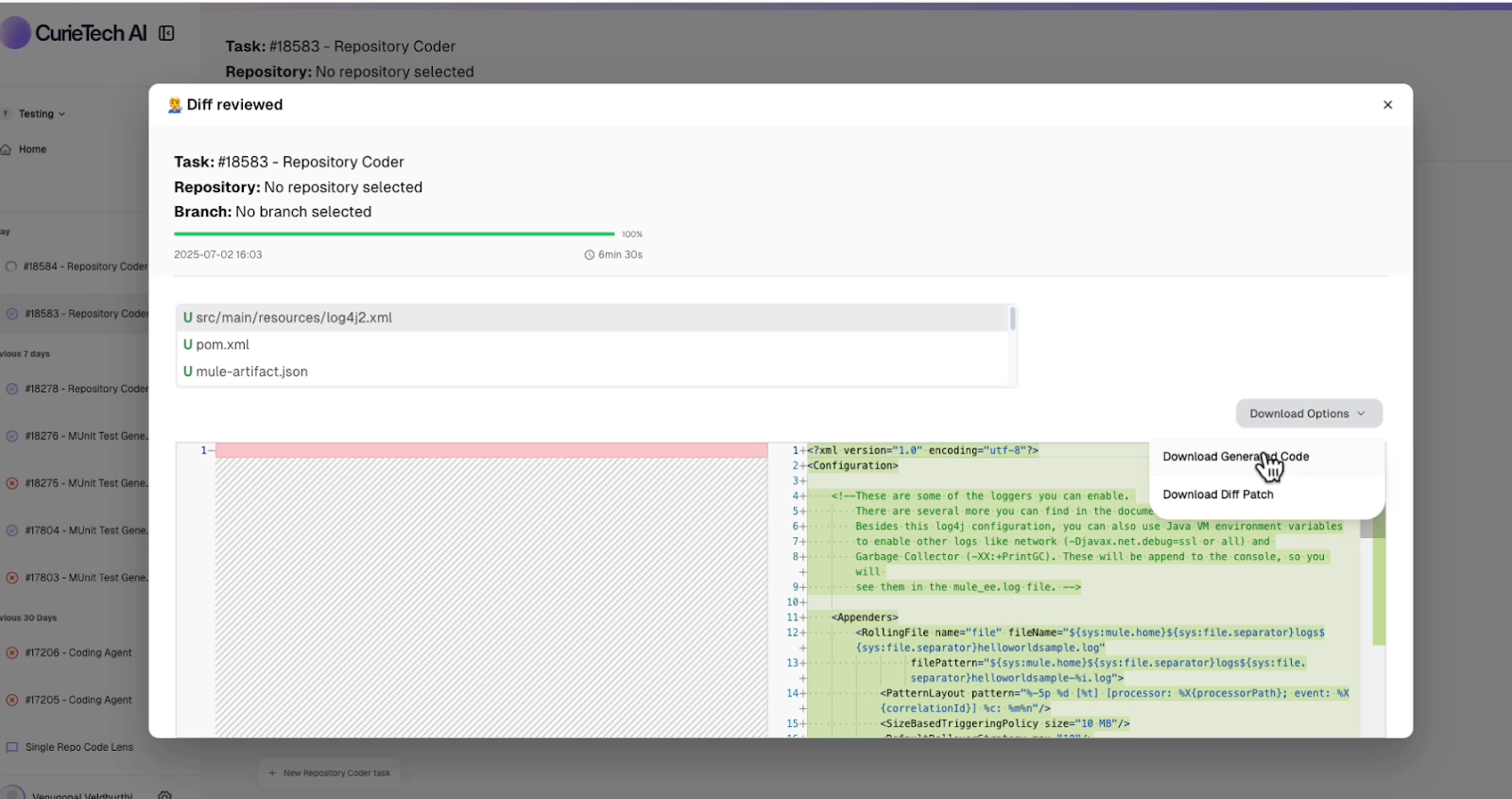Click the file list scrollbar
Image resolution: width=1512 pixels, height=799 pixels.
point(1012,319)
